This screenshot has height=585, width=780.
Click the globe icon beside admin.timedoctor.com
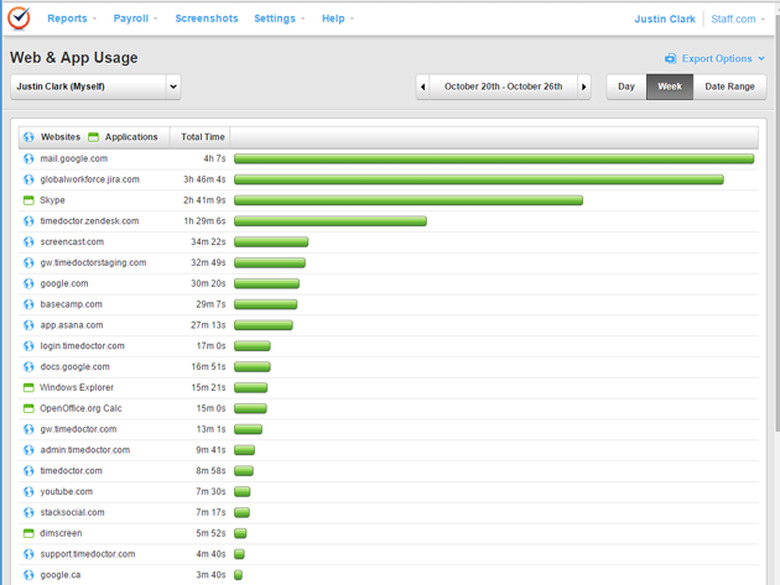(x=29, y=450)
